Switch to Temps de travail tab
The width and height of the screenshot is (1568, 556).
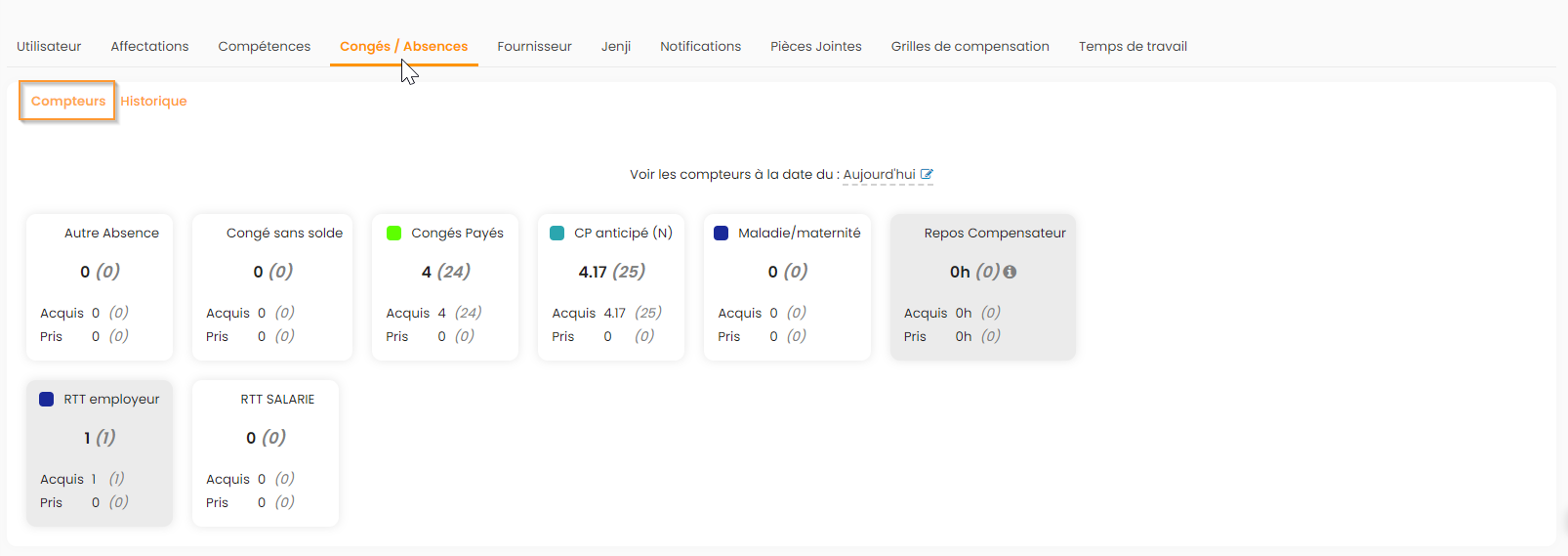(1133, 46)
